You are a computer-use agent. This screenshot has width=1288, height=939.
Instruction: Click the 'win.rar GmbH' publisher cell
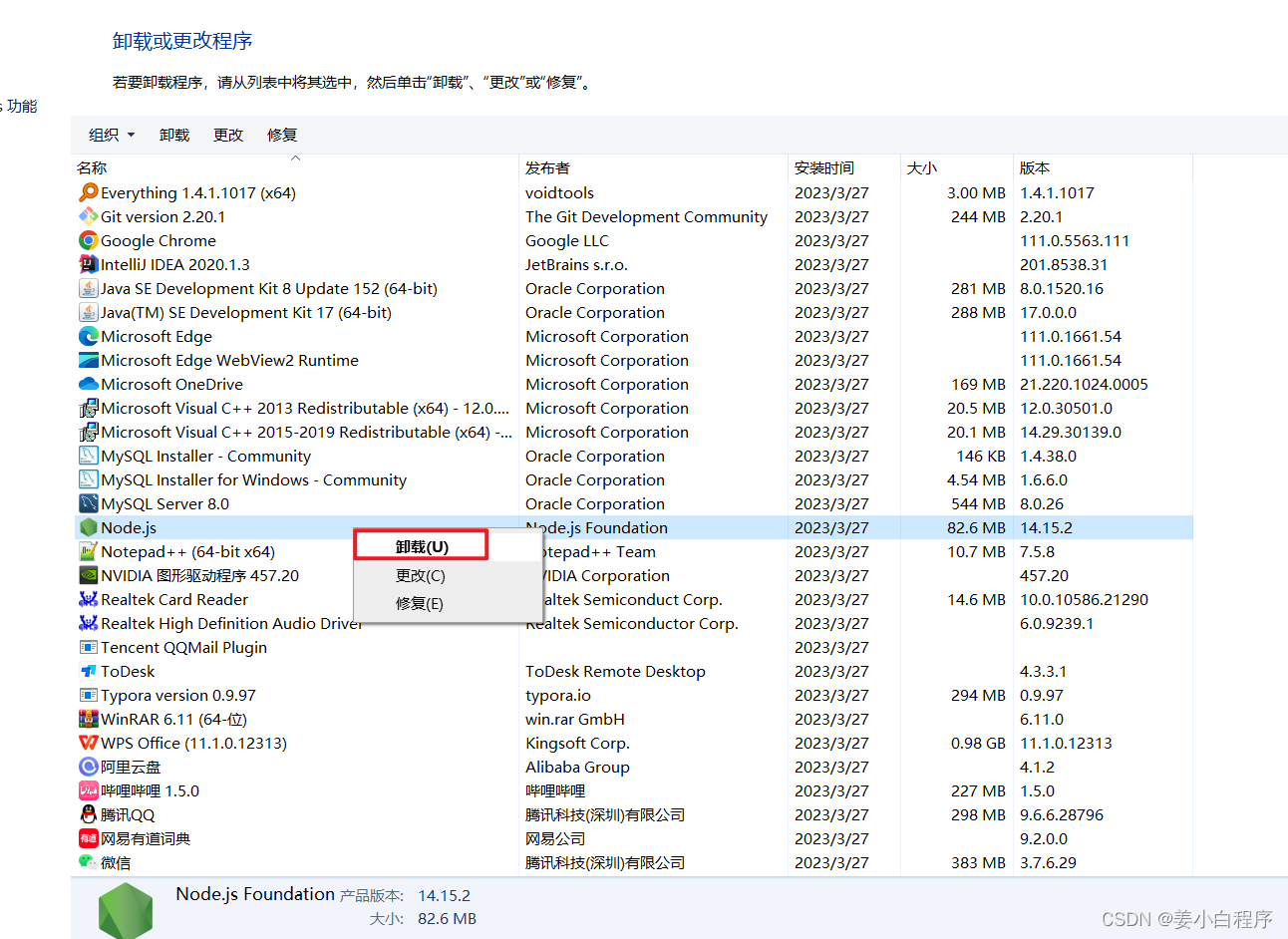pos(575,719)
